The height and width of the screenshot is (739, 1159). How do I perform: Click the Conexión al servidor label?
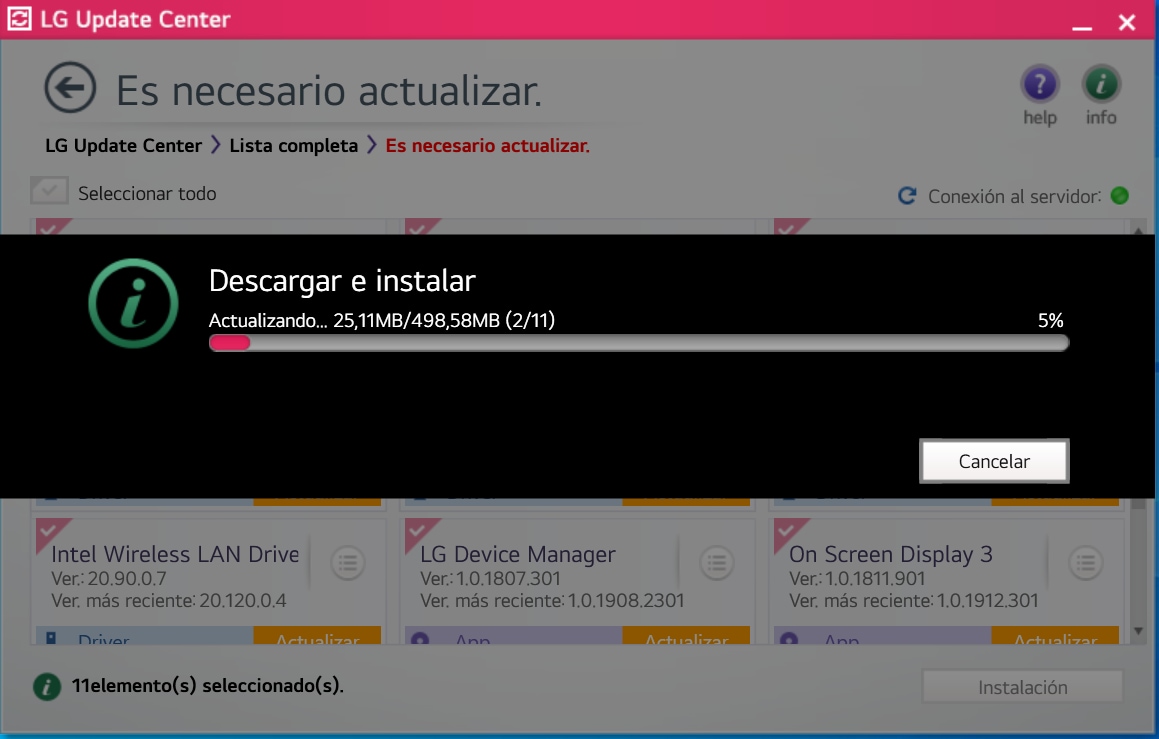pyautogui.click(x=1014, y=197)
